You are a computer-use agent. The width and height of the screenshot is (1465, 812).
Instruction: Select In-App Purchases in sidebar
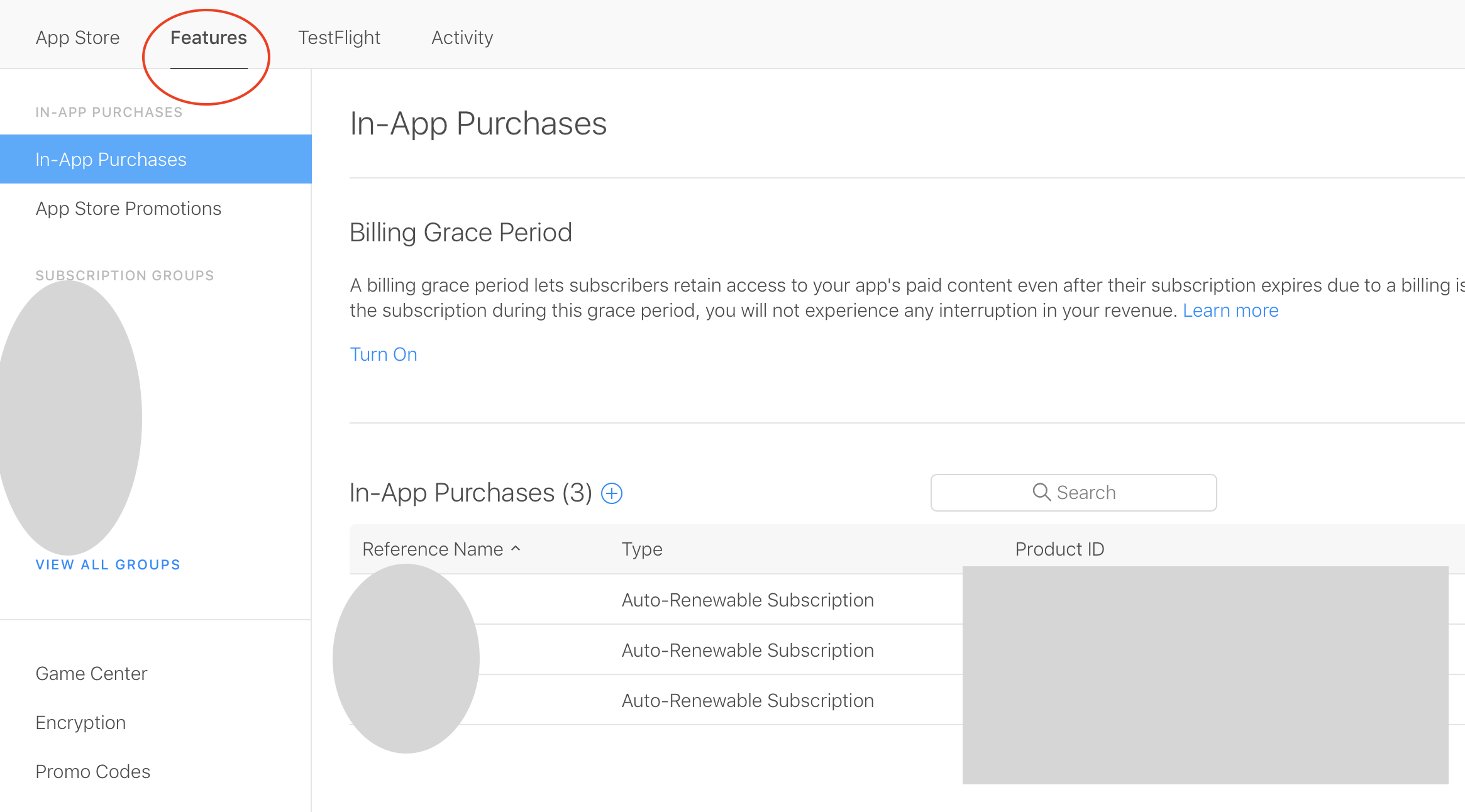[x=111, y=160]
